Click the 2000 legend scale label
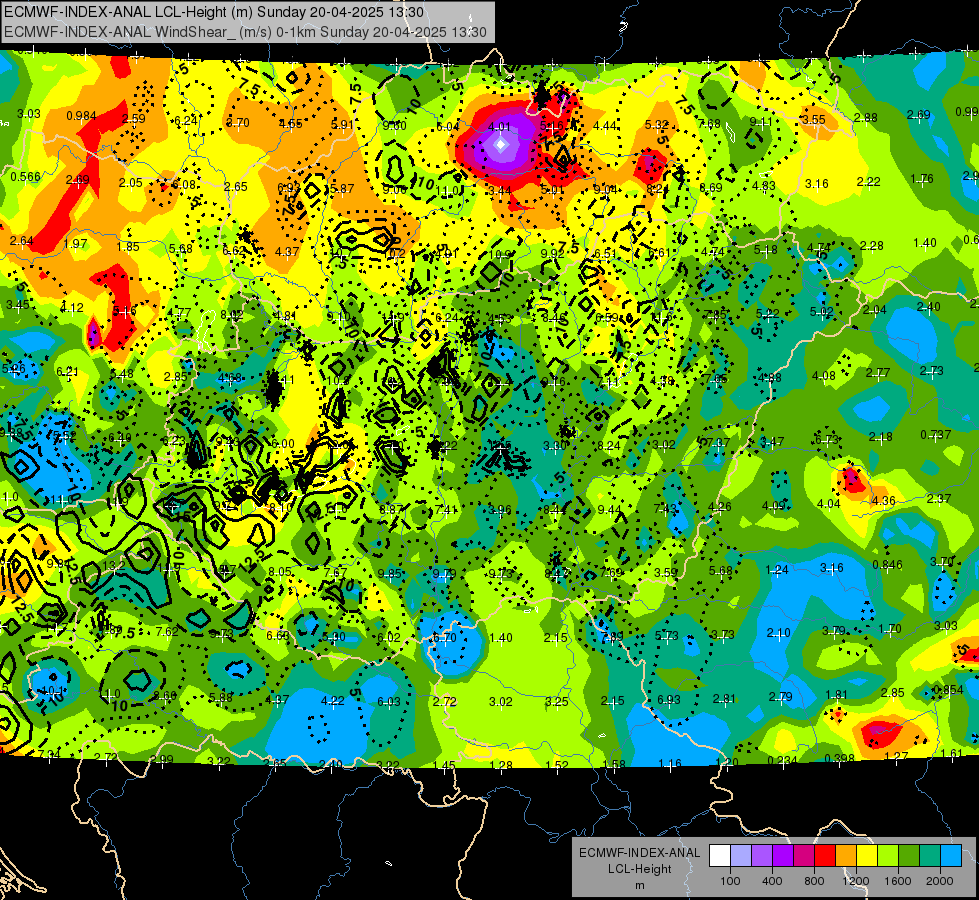Image resolution: width=979 pixels, height=900 pixels. [940, 881]
